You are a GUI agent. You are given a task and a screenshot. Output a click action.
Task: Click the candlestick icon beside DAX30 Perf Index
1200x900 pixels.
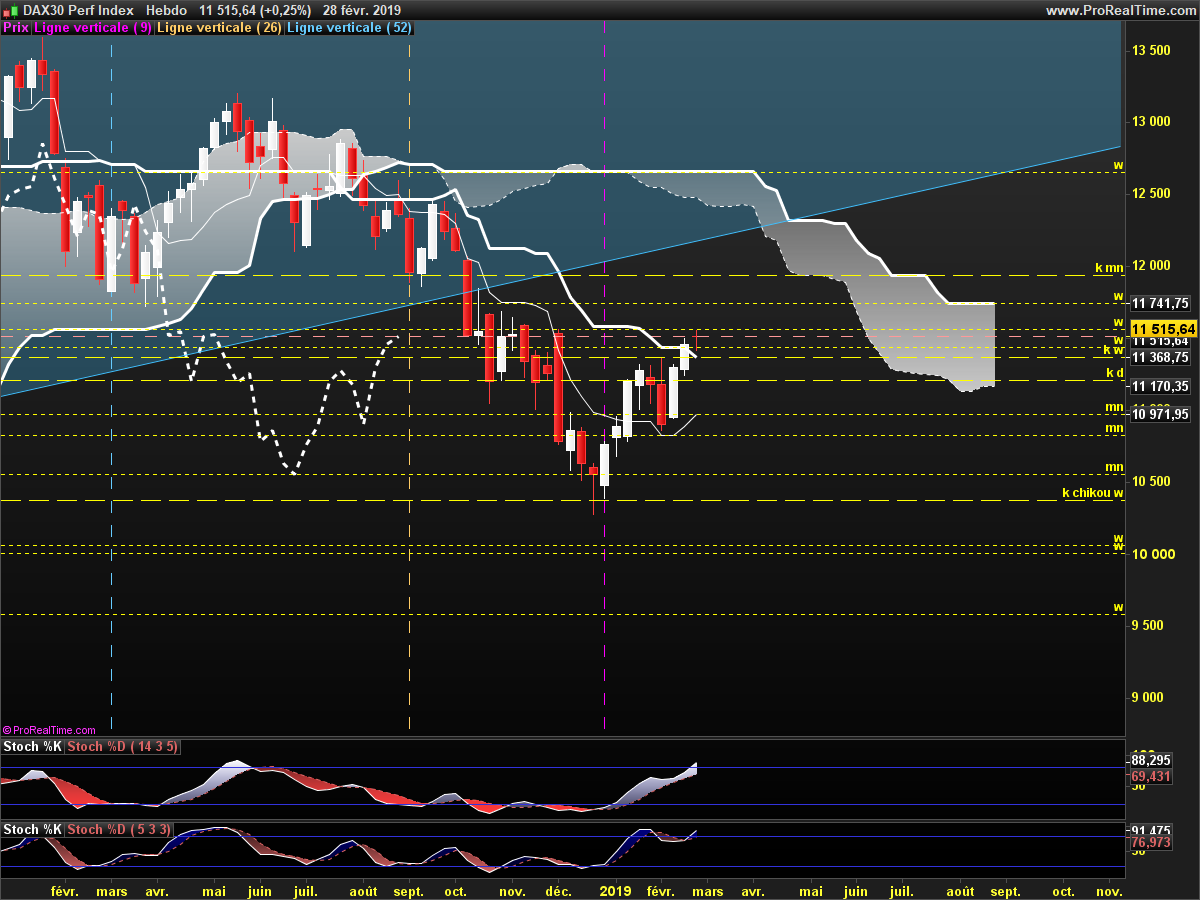pyautogui.click(x=9, y=10)
